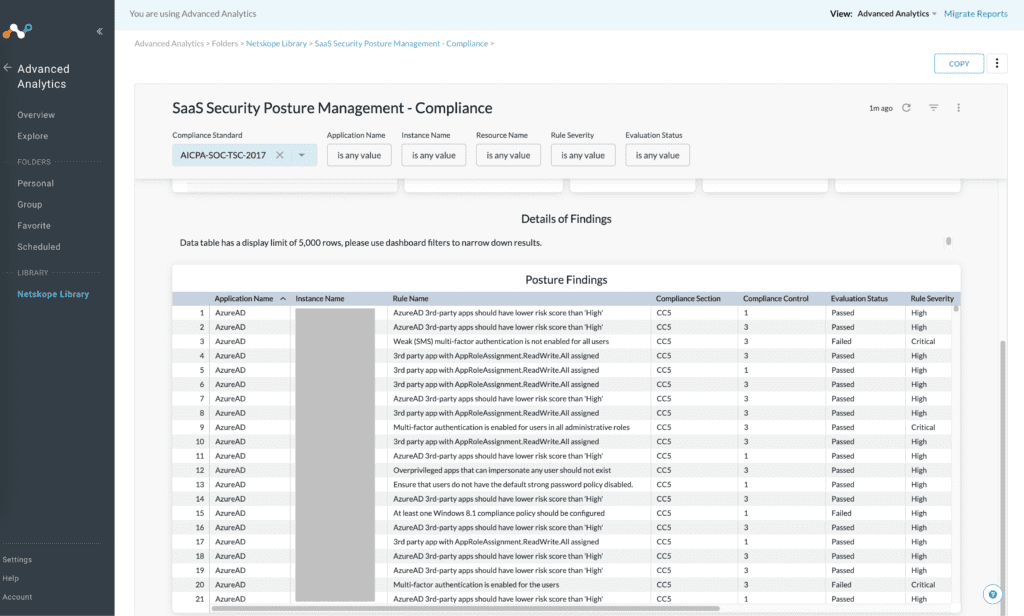The width and height of the screenshot is (1024, 616).
Task: Collapse the sidebar with double-chevron icon
Action: tap(99, 31)
